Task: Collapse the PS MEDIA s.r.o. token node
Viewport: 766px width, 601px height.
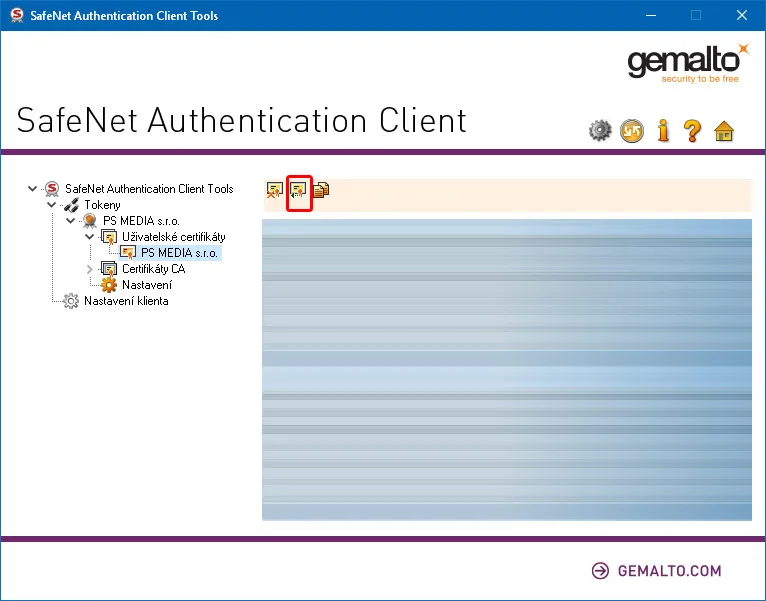Action: click(70, 221)
